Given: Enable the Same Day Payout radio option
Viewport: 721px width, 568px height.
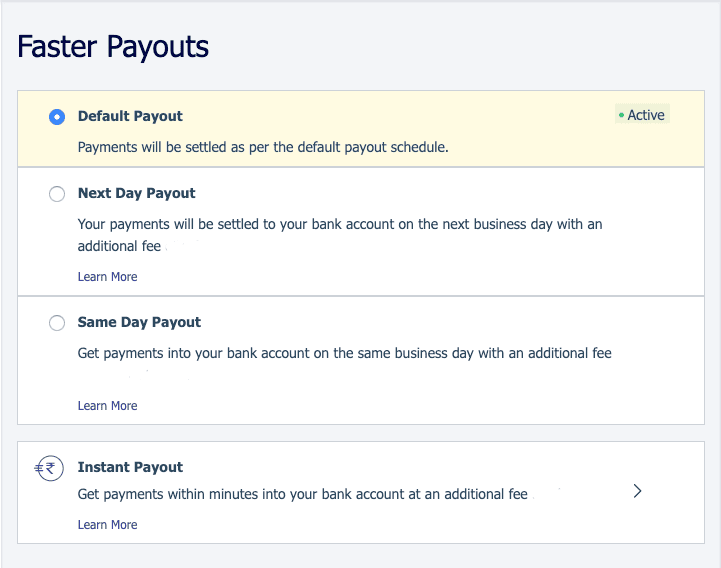Looking at the screenshot, I should click(x=57, y=323).
